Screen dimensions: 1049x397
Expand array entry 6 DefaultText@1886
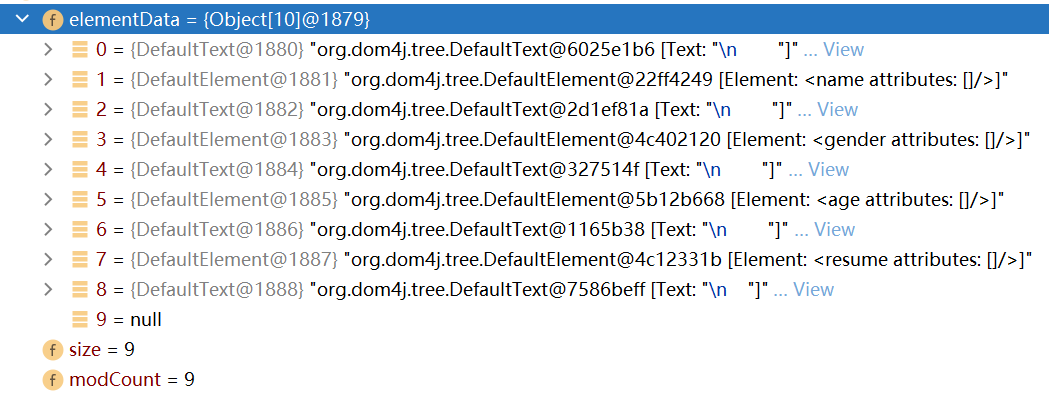point(47,230)
